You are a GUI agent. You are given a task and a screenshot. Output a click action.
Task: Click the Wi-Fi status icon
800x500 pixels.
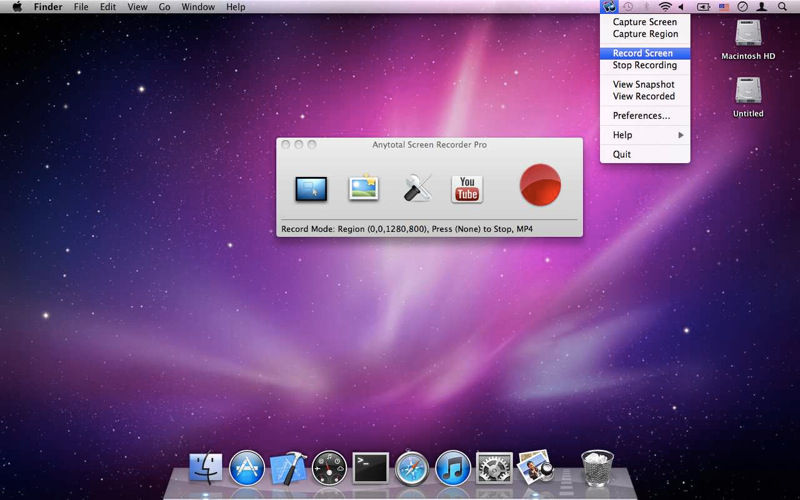tap(665, 7)
